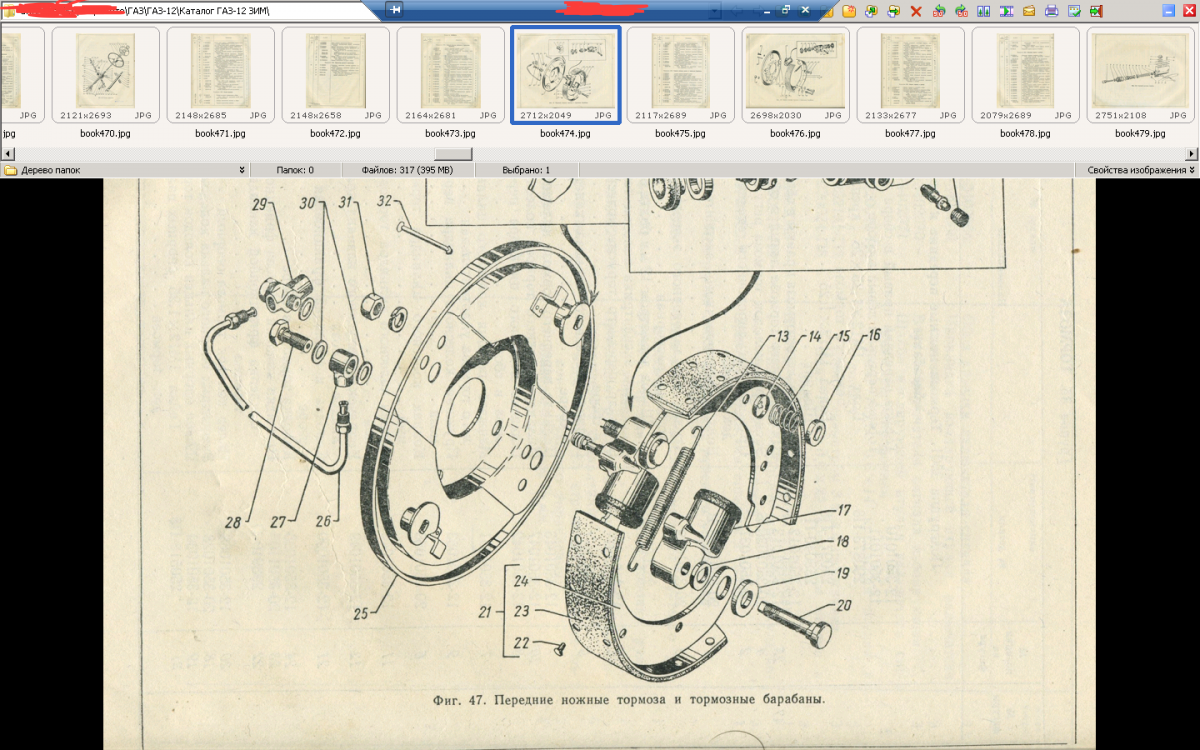The image size is (1200, 750).
Task: Rotate image left 90 degrees
Action: point(939,11)
